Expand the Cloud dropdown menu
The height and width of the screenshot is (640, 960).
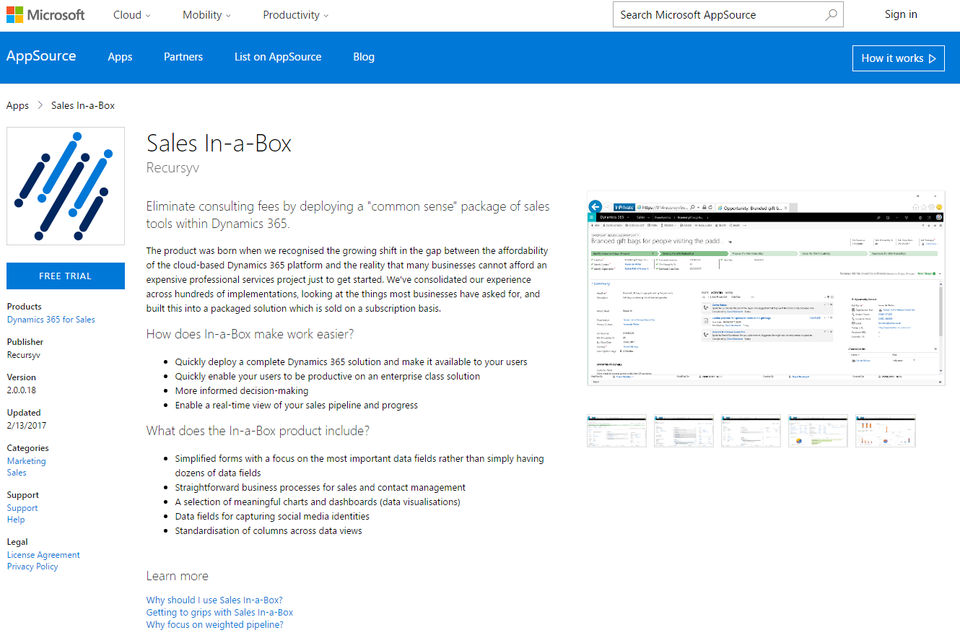point(132,15)
